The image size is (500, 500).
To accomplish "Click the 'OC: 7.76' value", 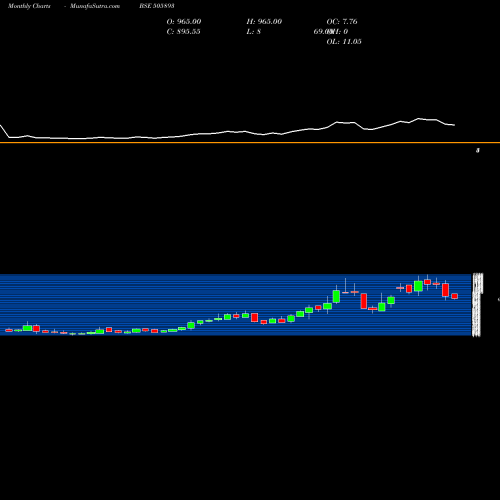I will coord(342,22).
